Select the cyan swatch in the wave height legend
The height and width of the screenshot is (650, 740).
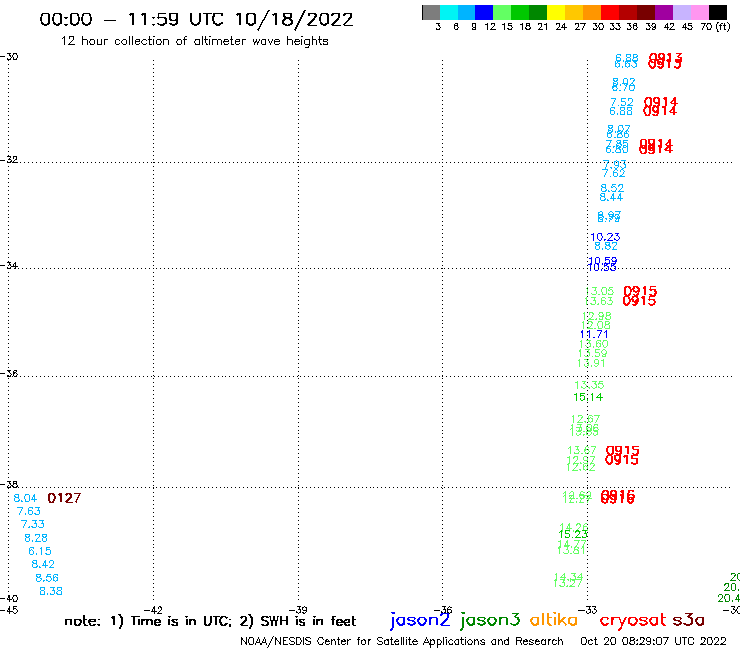[449, 12]
